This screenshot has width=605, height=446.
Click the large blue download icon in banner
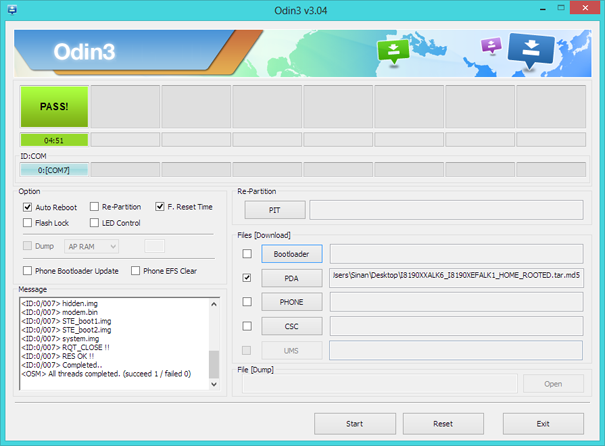click(531, 50)
